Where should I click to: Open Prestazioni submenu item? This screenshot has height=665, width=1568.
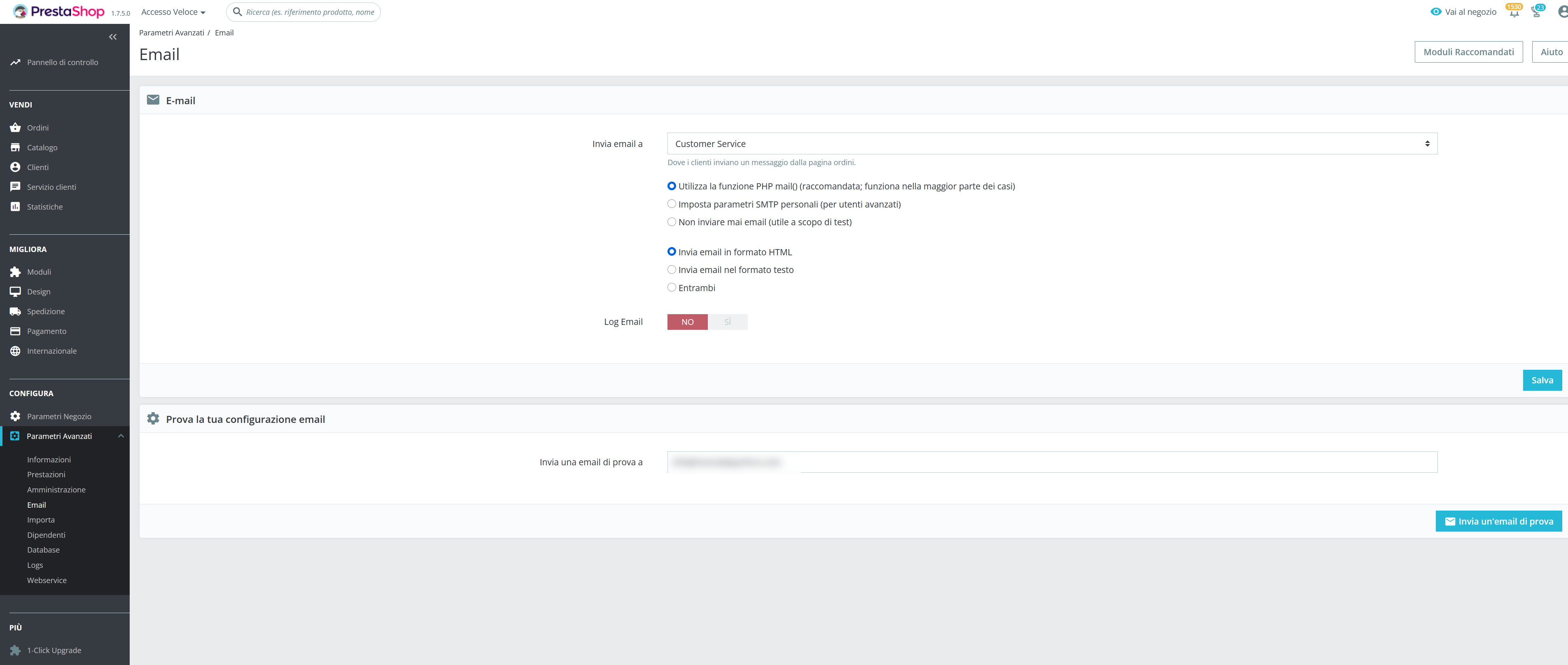[x=46, y=474]
